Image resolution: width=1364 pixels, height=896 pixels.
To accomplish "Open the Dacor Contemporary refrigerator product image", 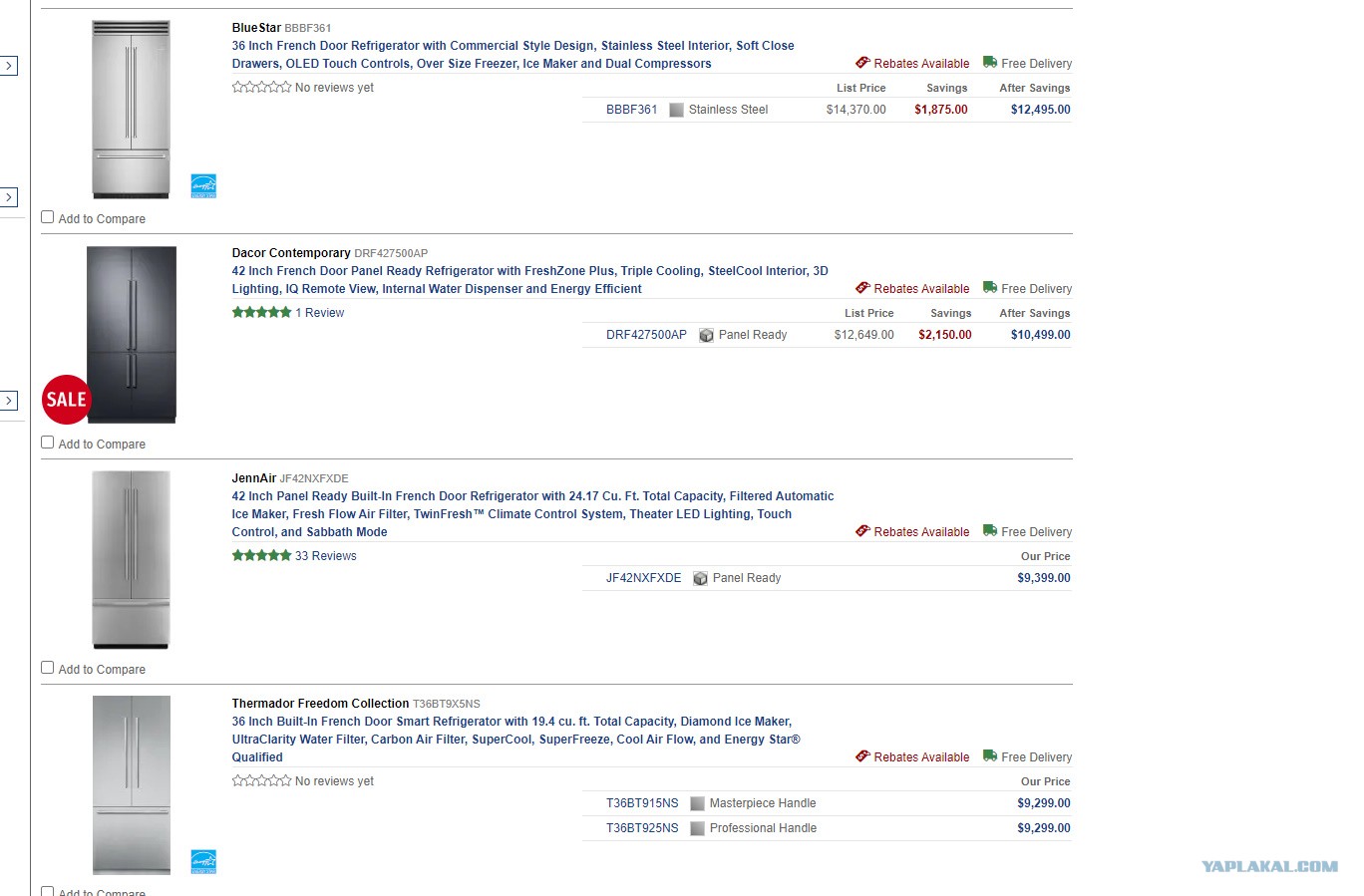I will coord(132,335).
